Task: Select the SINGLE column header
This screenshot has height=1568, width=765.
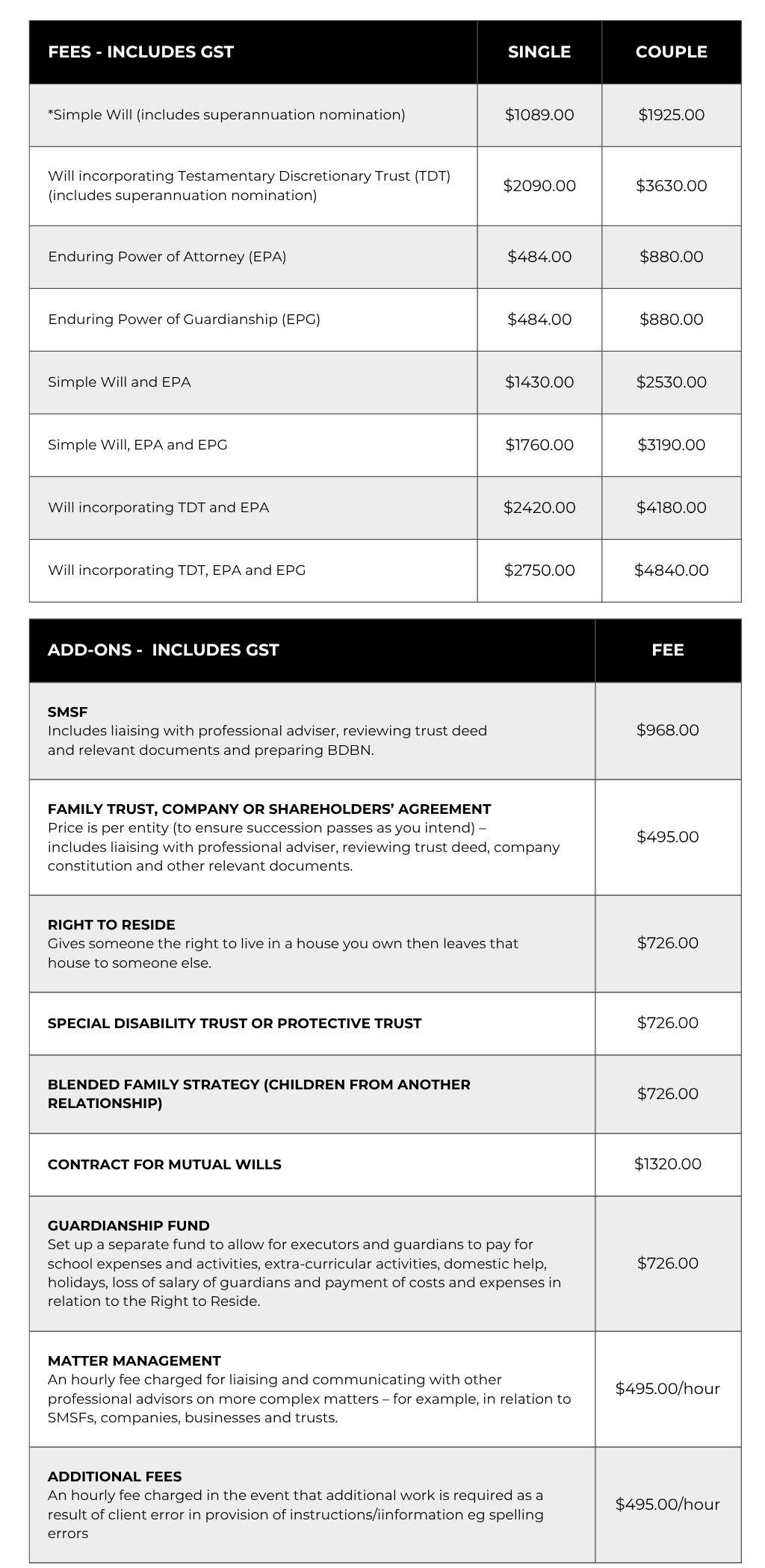Action: pos(539,52)
